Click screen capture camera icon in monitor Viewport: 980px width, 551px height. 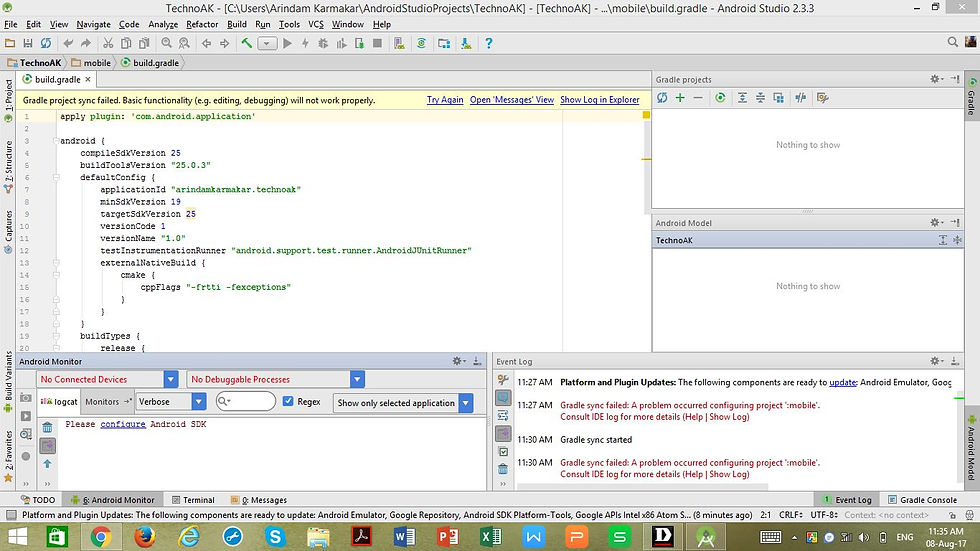tap(26, 397)
